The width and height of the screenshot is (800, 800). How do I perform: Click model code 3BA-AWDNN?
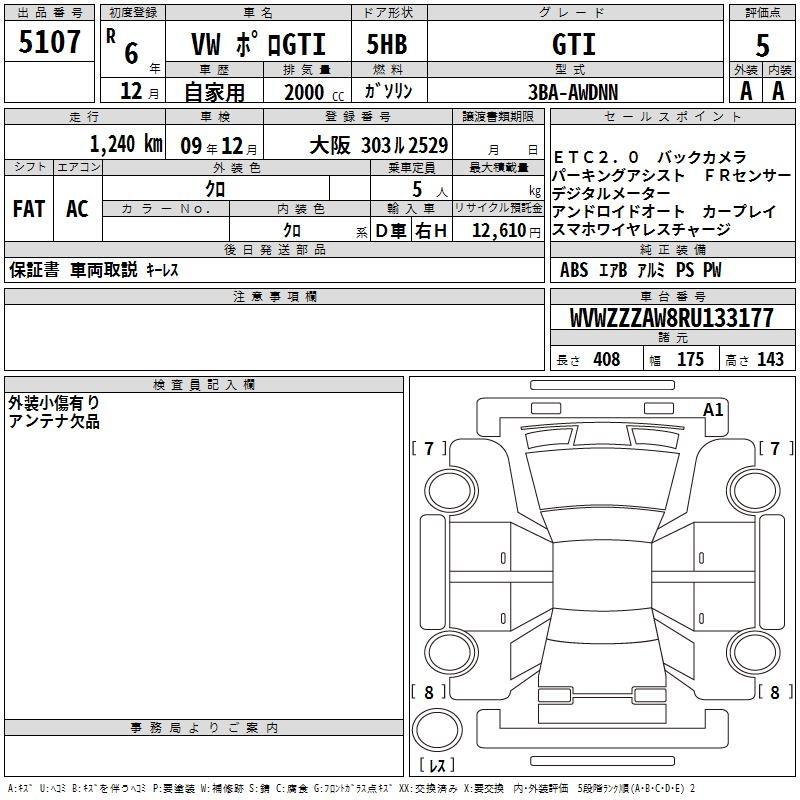pyautogui.click(x=573, y=92)
